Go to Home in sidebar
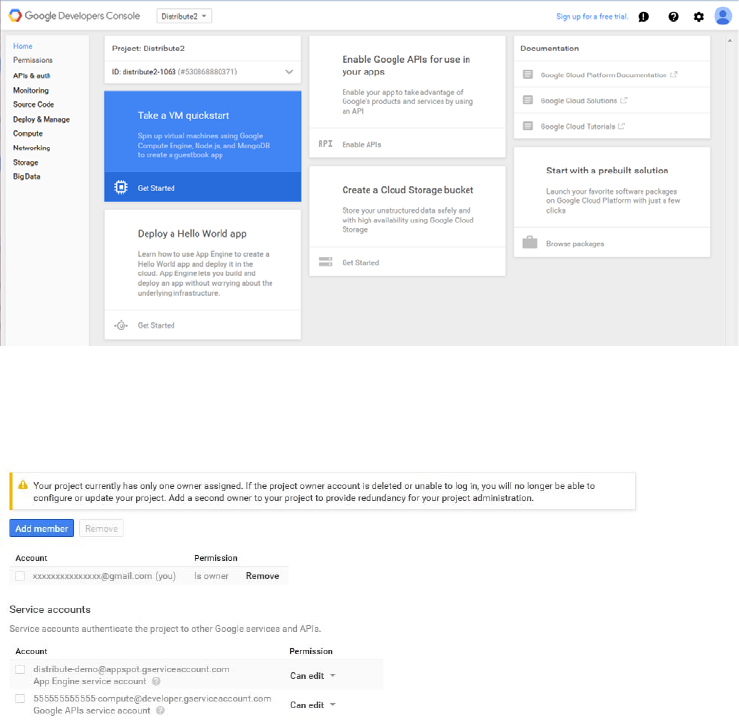 click(x=23, y=46)
